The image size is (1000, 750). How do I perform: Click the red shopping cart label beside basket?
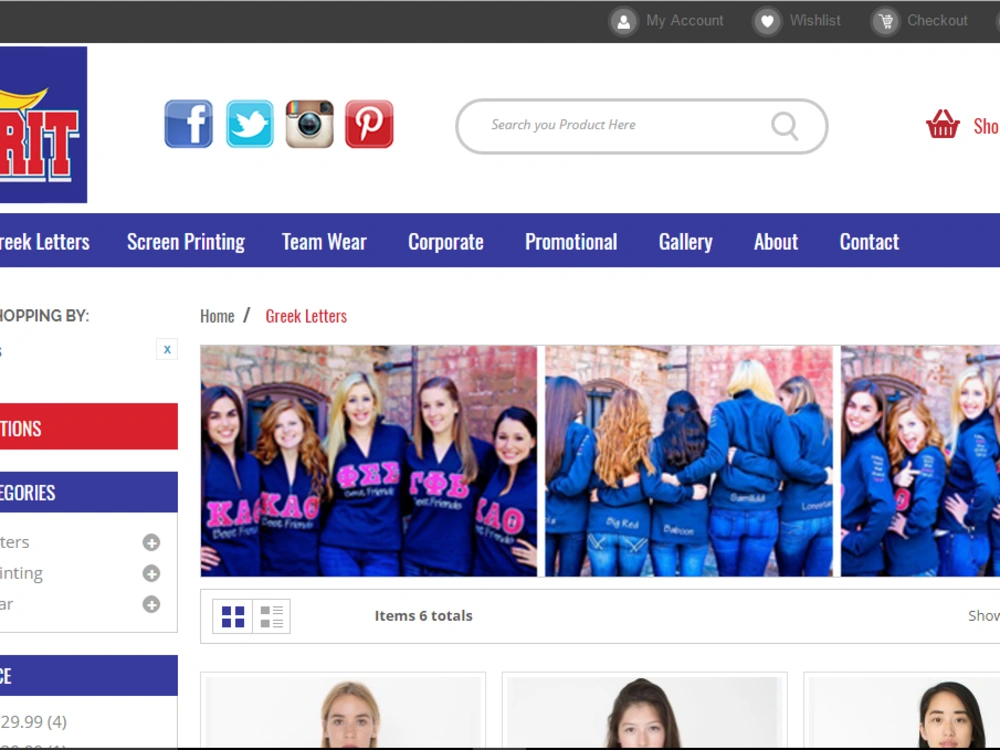(x=986, y=126)
